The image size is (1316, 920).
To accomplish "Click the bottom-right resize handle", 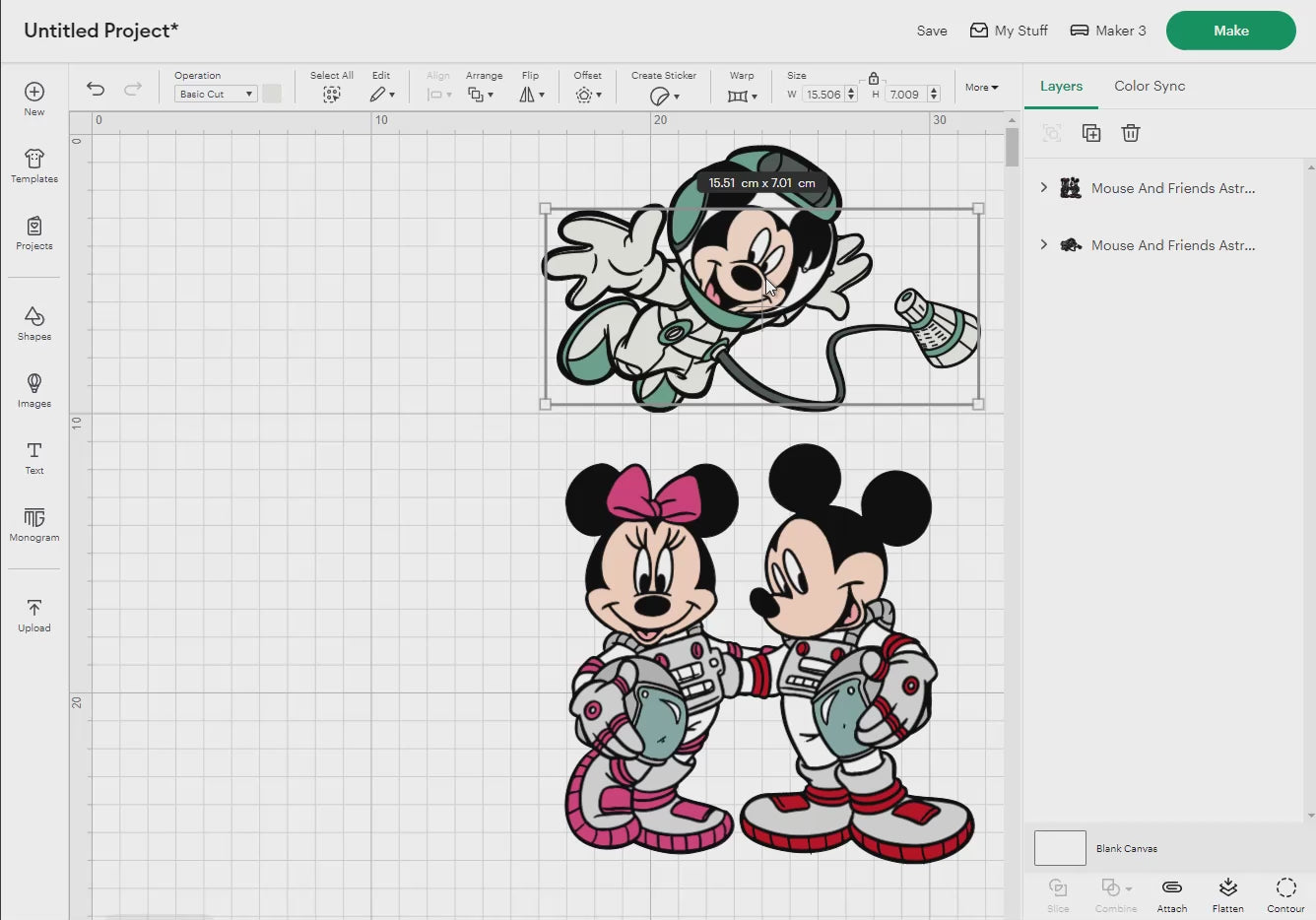I will tap(978, 404).
